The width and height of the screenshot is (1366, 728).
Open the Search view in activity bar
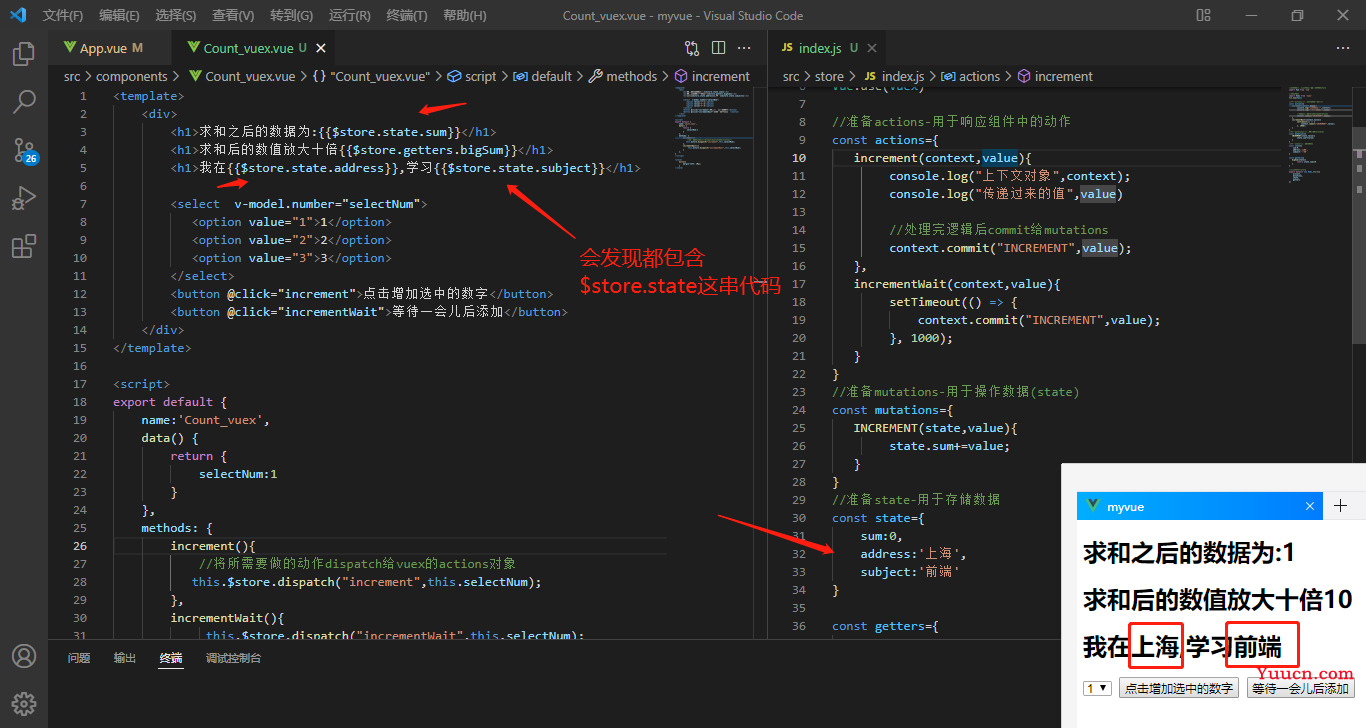pos(24,102)
